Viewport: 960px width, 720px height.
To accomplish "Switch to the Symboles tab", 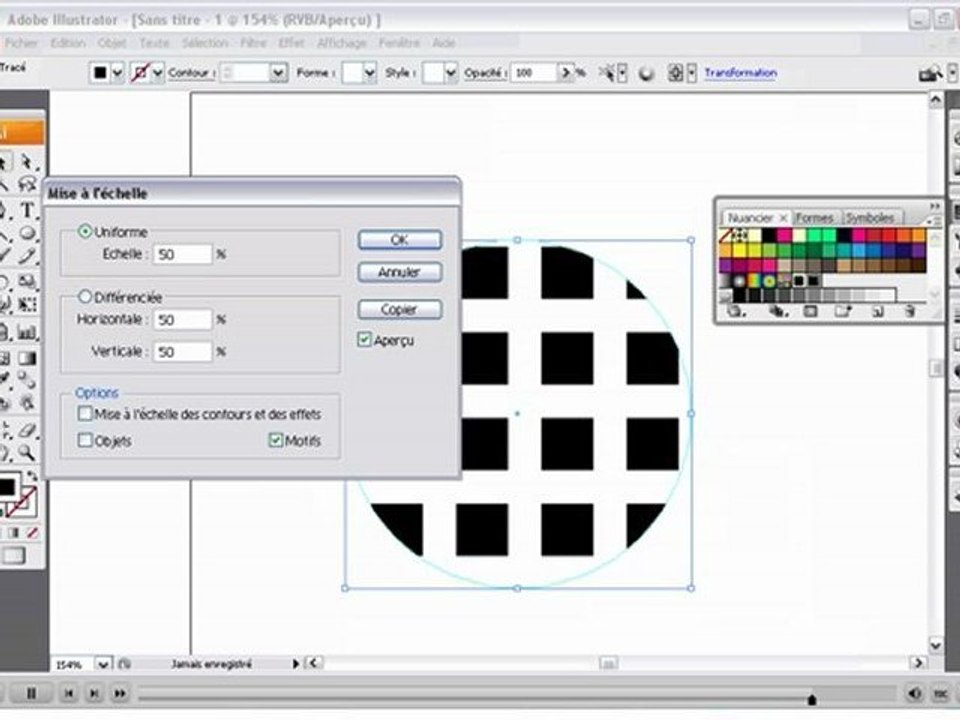I will tap(870, 218).
